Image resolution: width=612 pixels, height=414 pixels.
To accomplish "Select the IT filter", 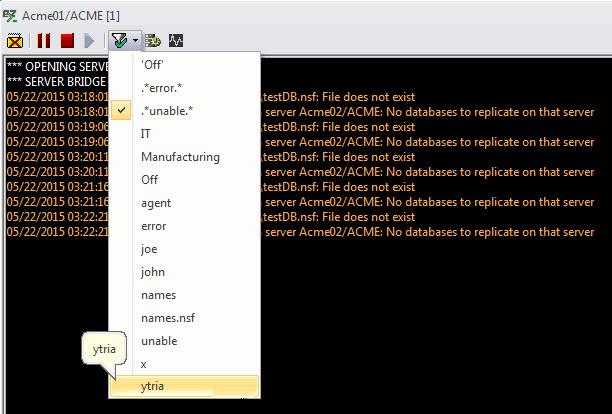I will click(x=147, y=134).
